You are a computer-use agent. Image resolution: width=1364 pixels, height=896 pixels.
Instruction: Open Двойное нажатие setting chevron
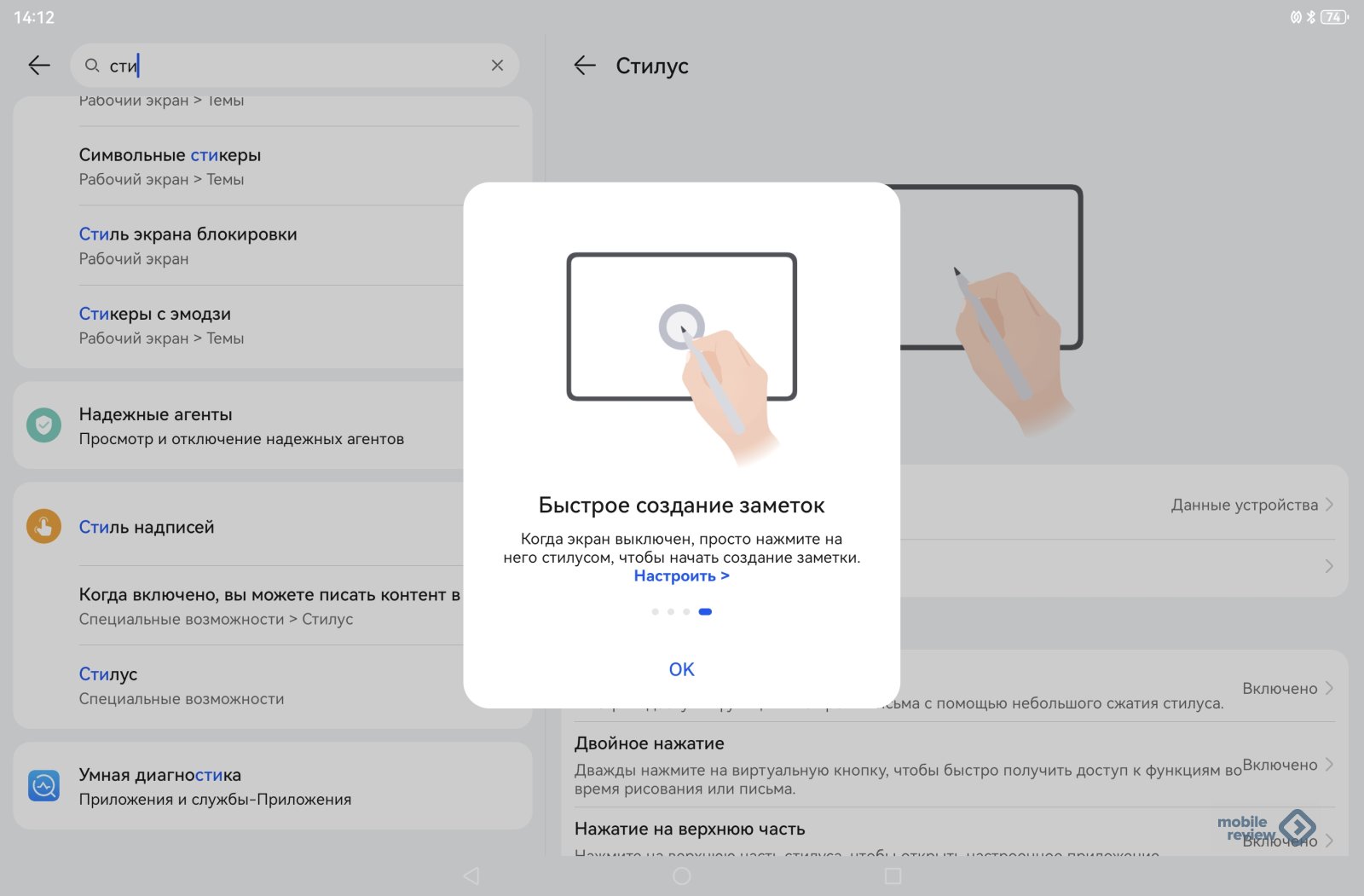[1328, 765]
